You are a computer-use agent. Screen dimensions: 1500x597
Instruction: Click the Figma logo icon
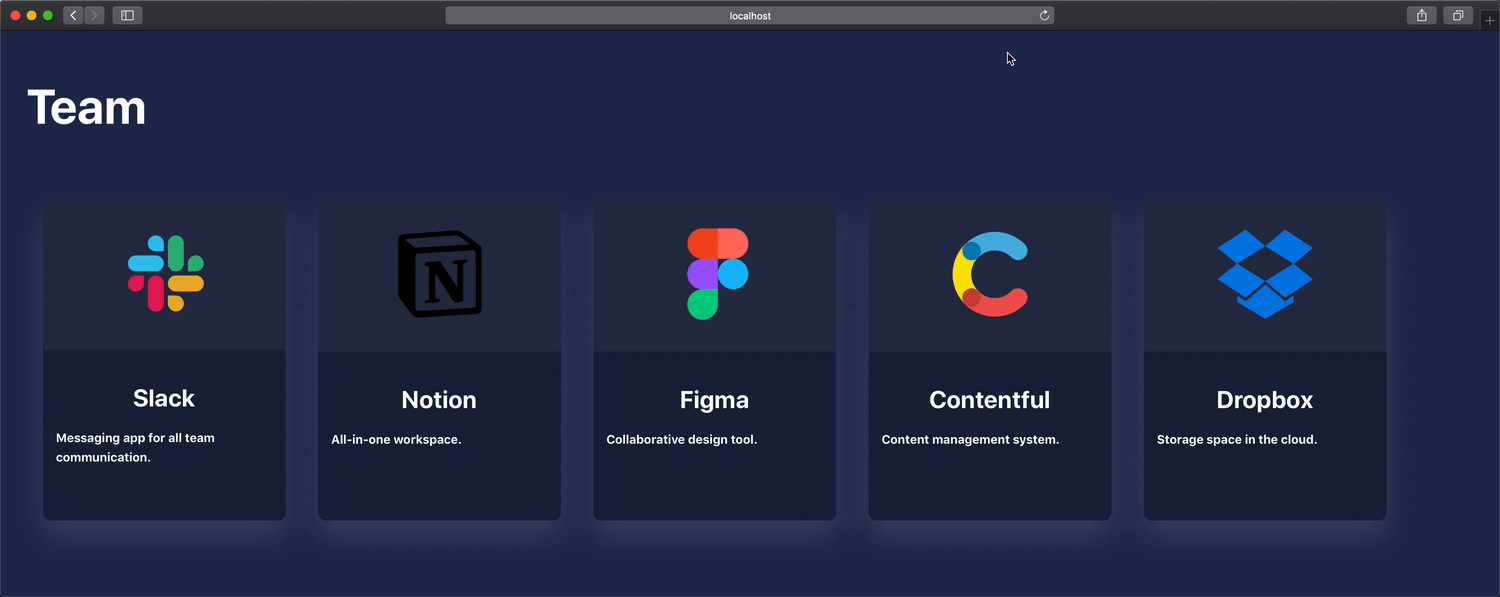pyautogui.click(x=717, y=274)
